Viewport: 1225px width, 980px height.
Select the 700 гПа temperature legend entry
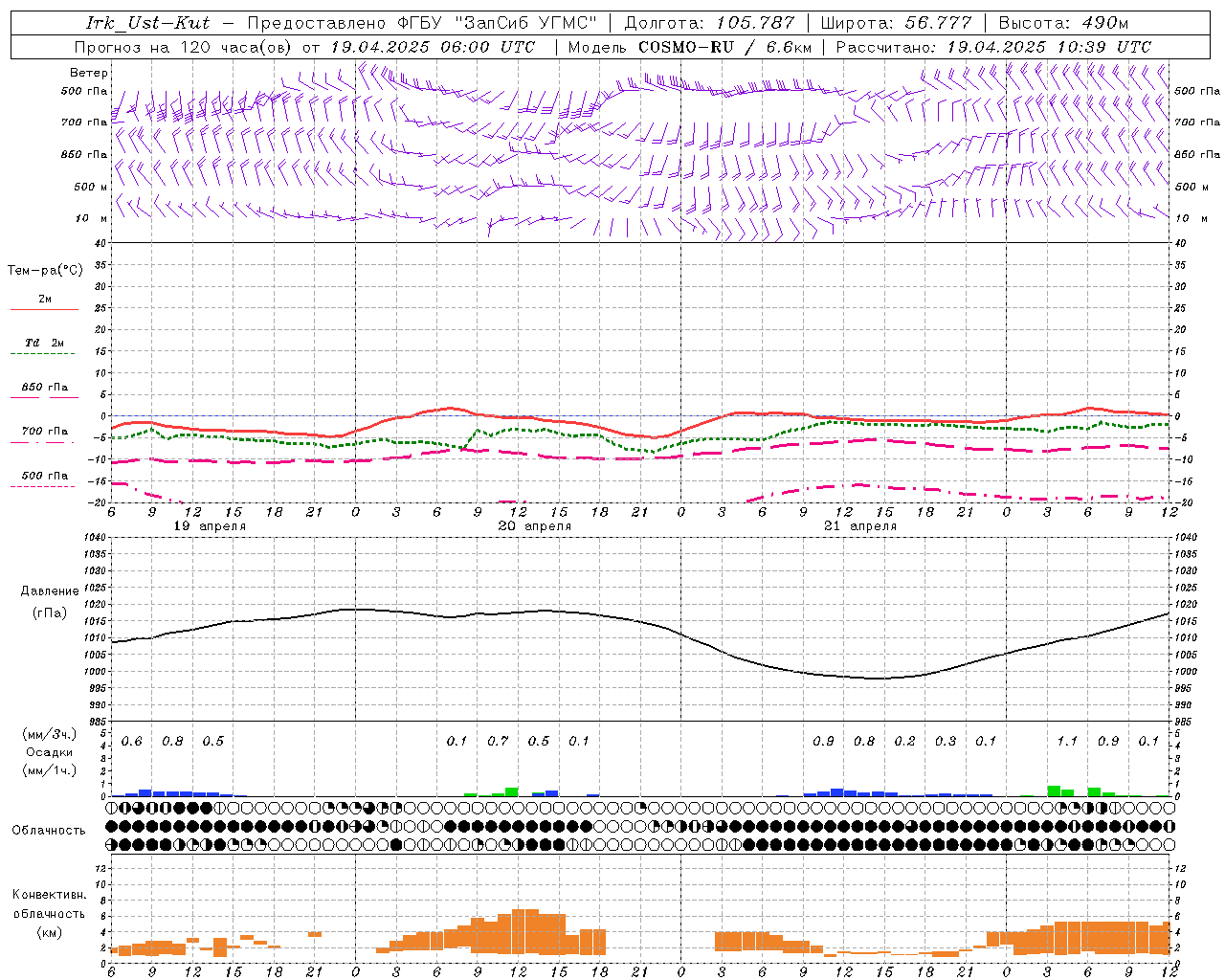pyautogui.click(x=45, y=432)
